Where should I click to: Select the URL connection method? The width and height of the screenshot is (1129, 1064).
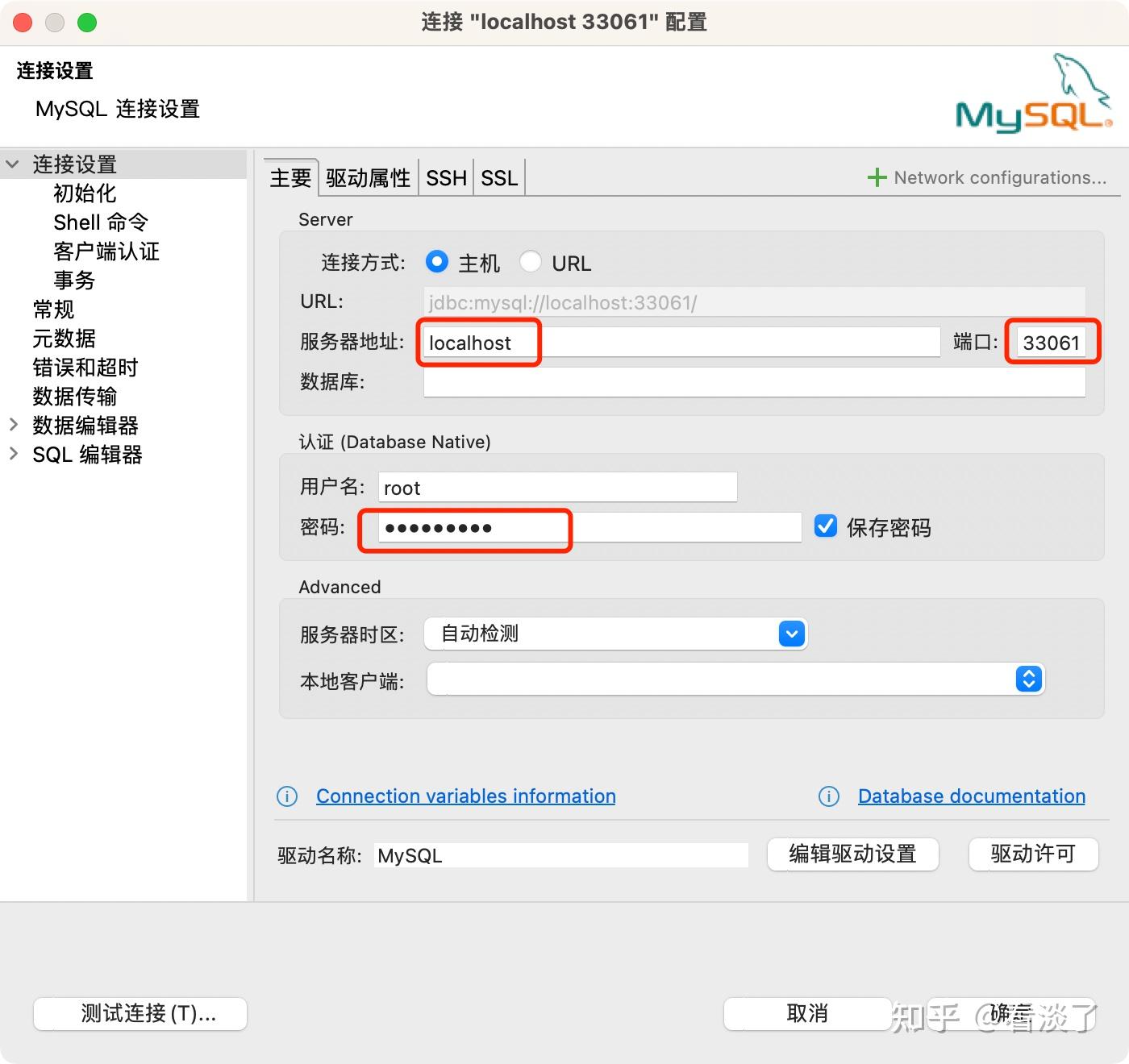pyautogui.click(x=531, y=261)
